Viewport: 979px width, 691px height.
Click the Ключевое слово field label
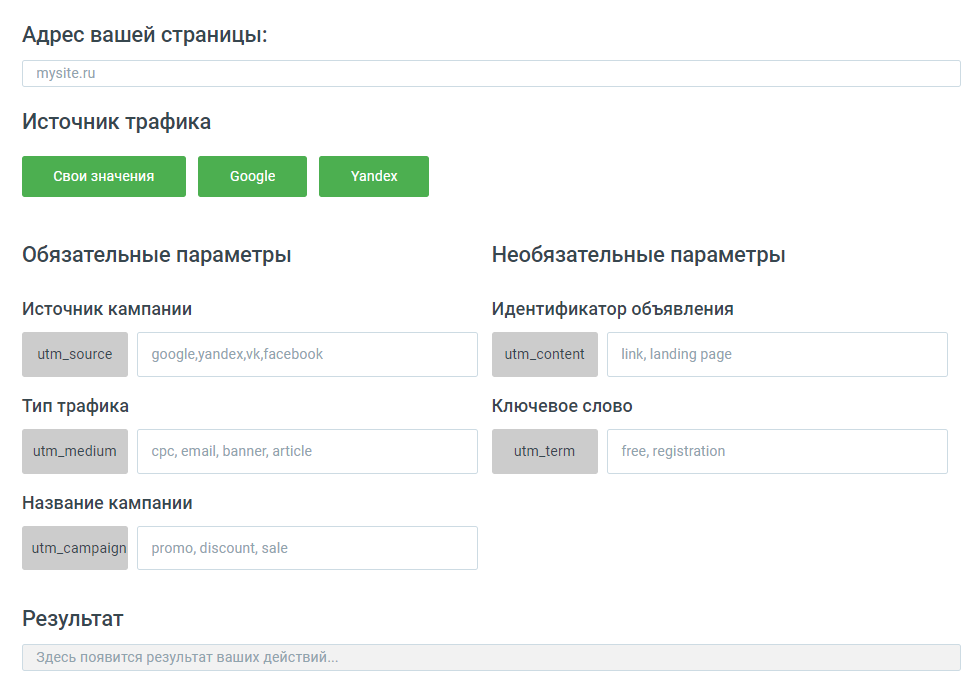562,406
